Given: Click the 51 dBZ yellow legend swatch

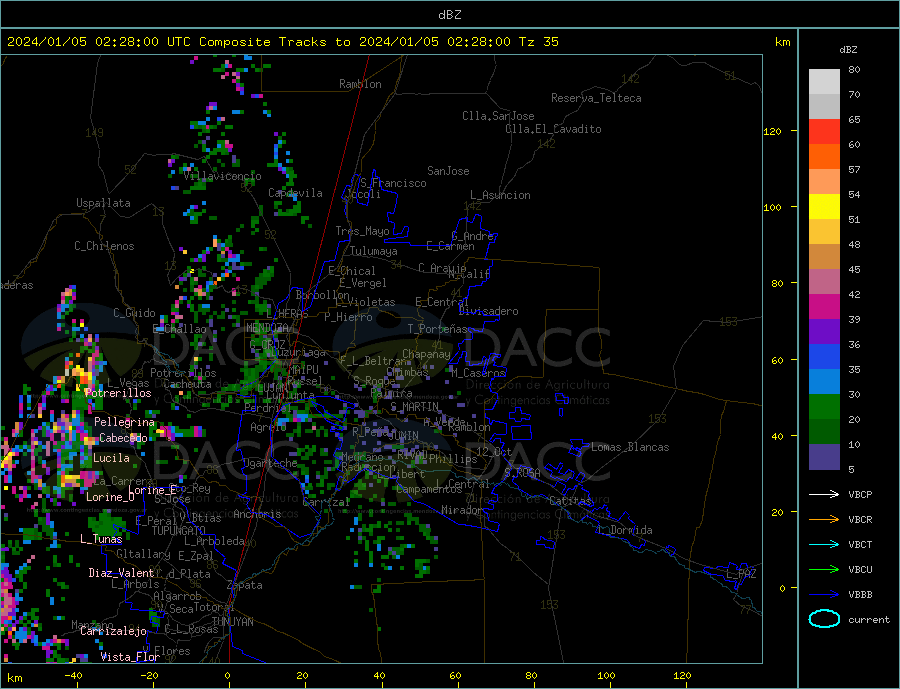Looking at the screenshot, I should 824,207.
